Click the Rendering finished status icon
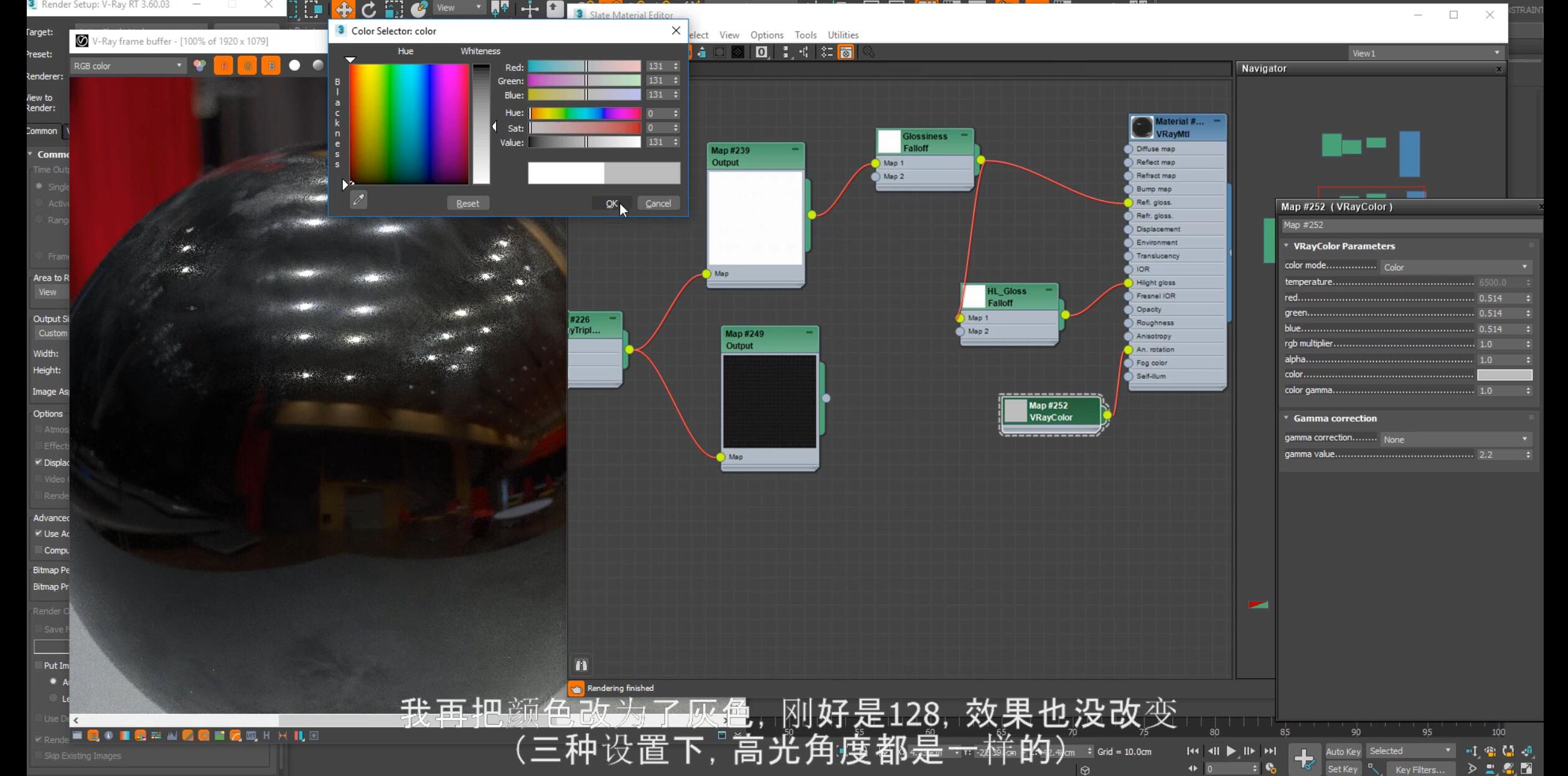1568x776 pixels. tap(576, 688)
